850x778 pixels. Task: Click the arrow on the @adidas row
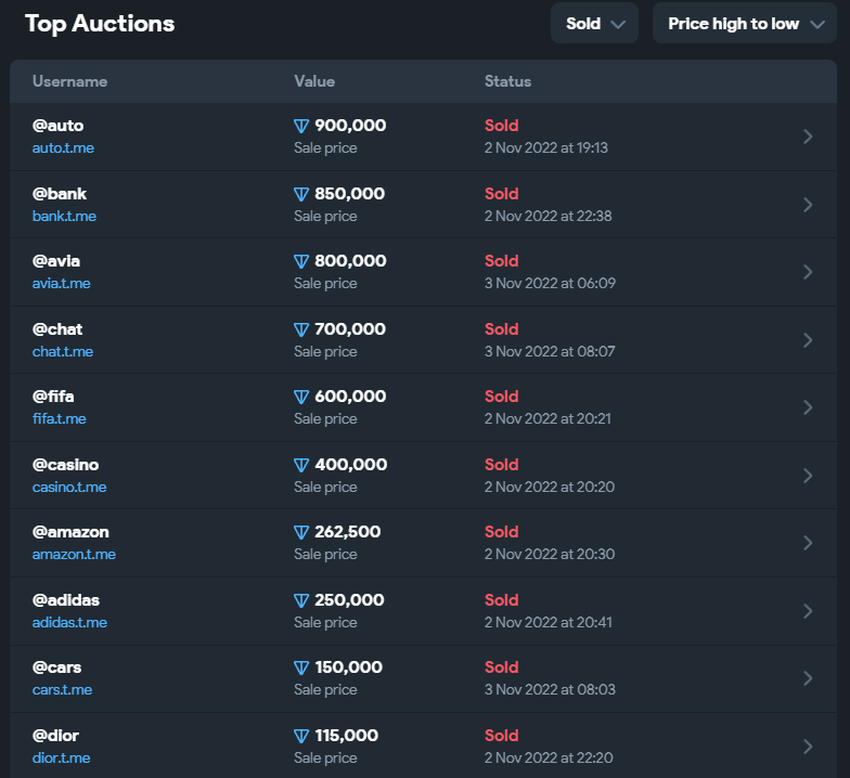tap(808, 610)
